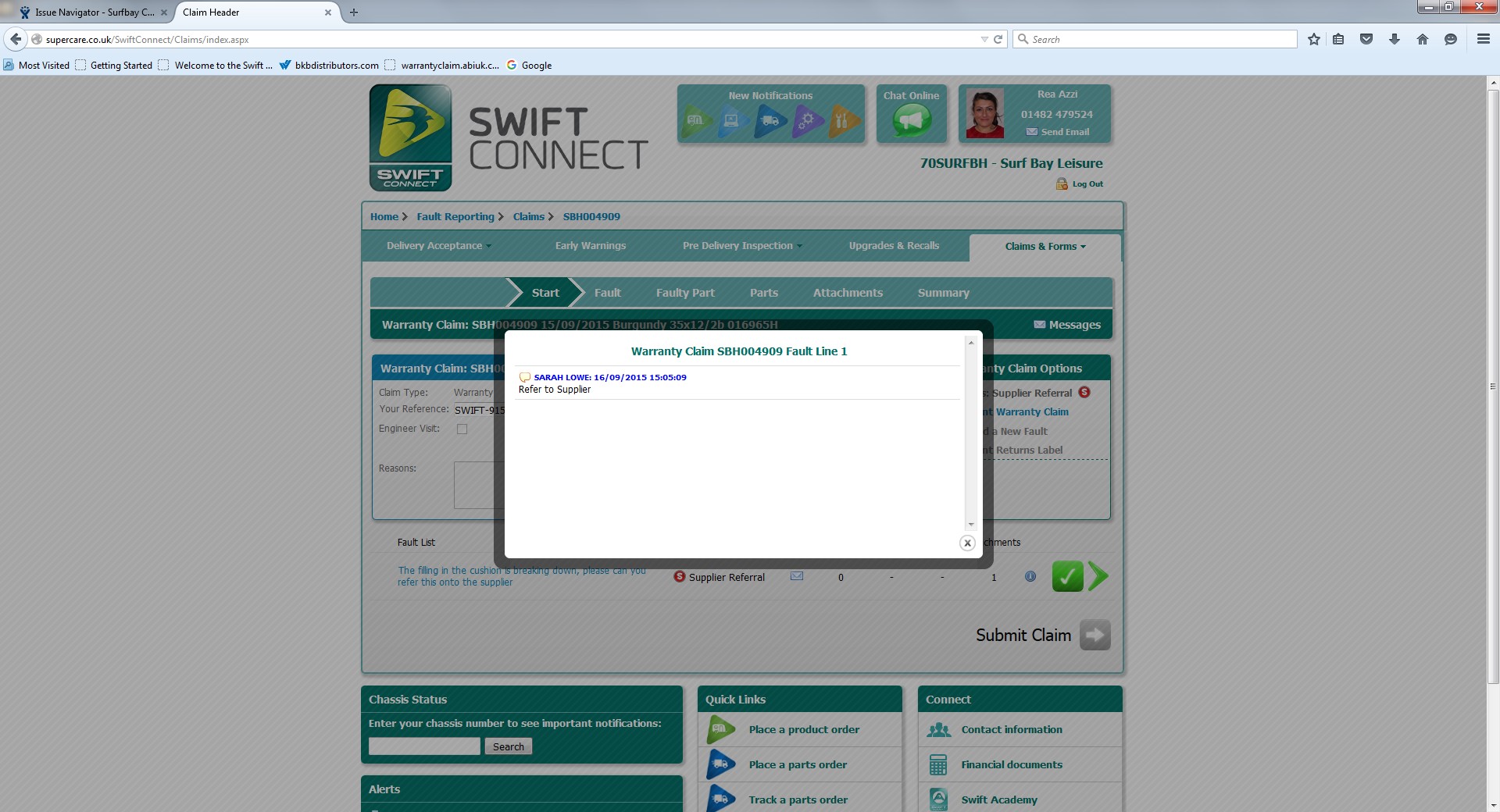Go to Home breadcrumb
The height and width of the screenshot is (812, 1500).
384,217
